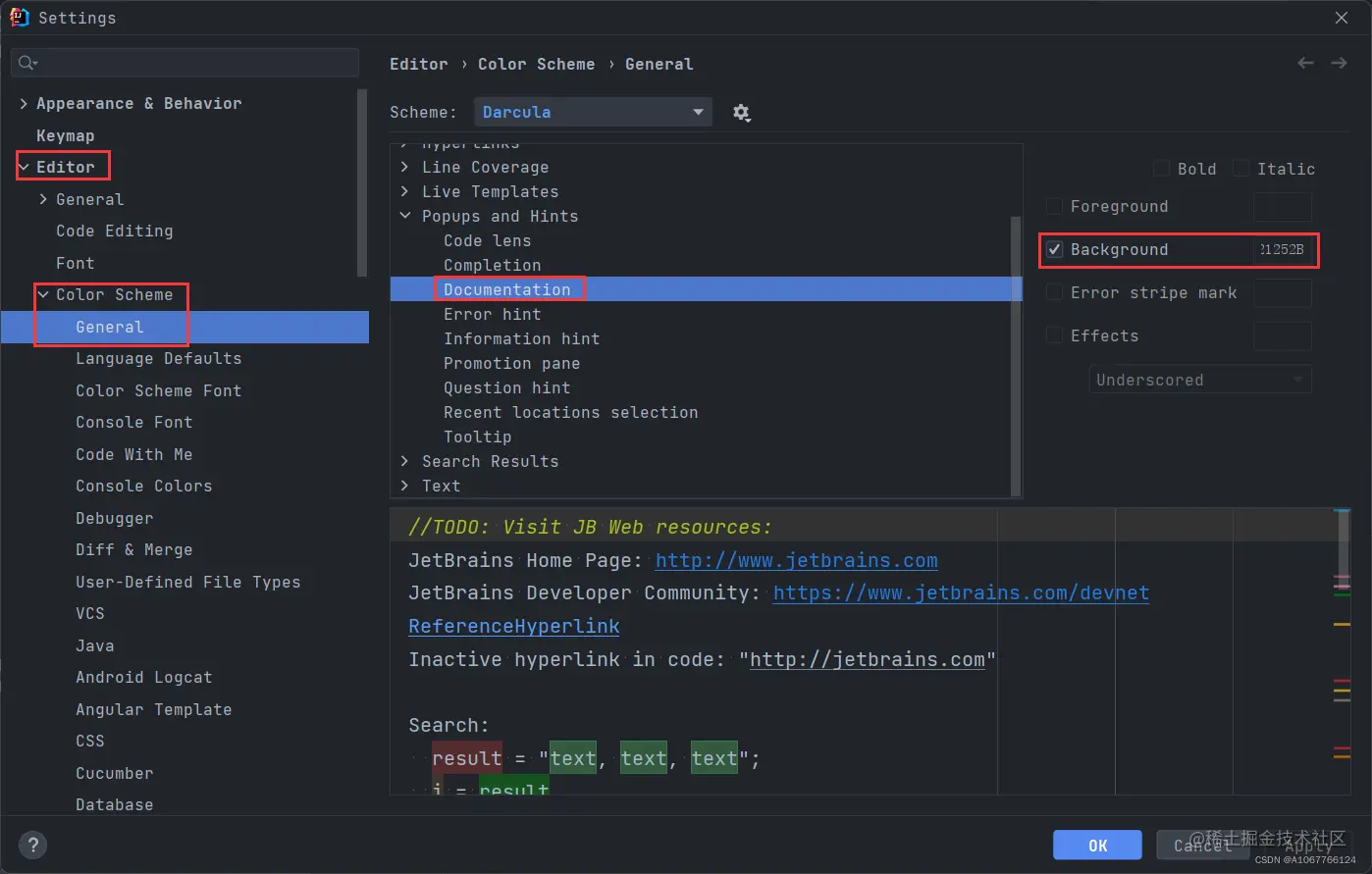
Task: Enable the Foreground checkbox
Action: 1054,206
